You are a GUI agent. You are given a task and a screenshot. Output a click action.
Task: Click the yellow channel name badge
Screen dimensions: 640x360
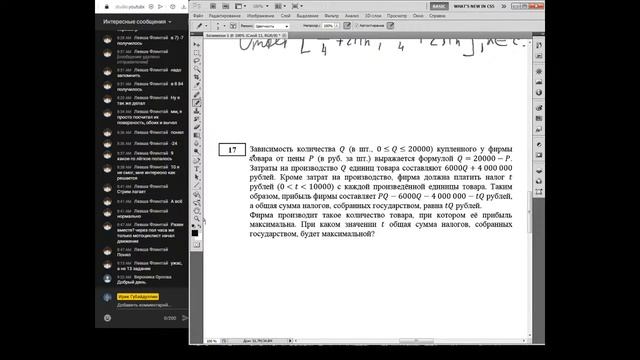click(138, 297)
